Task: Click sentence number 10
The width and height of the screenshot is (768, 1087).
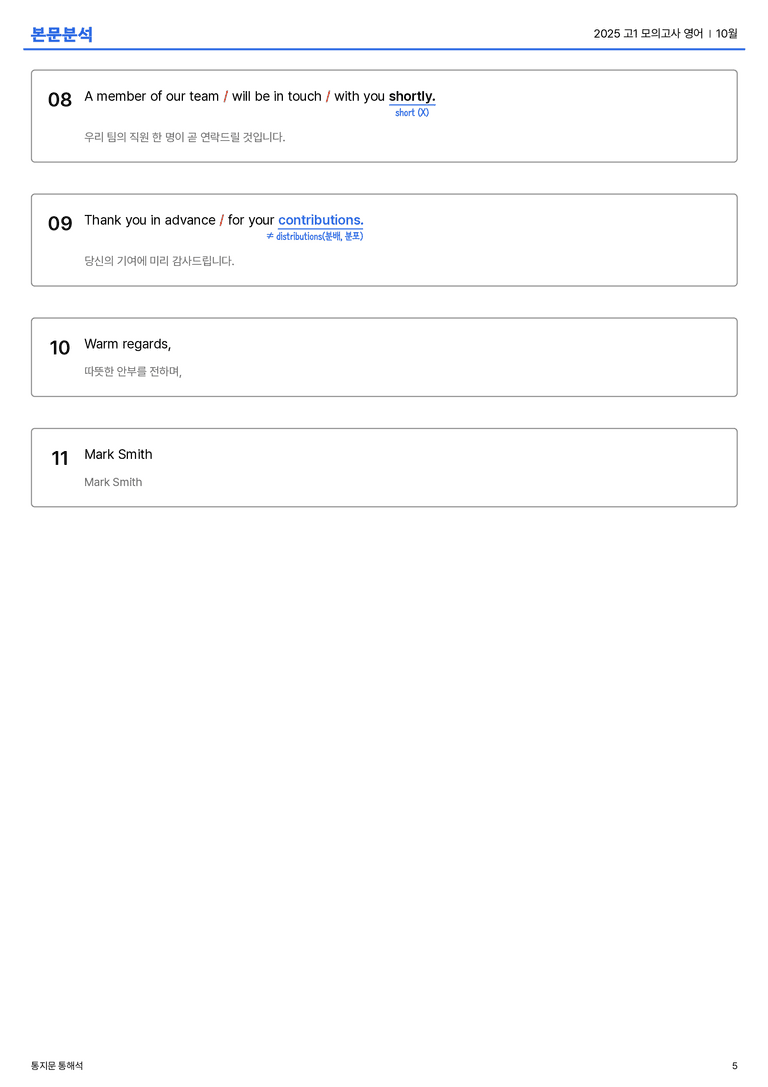Action: point(60,347)
